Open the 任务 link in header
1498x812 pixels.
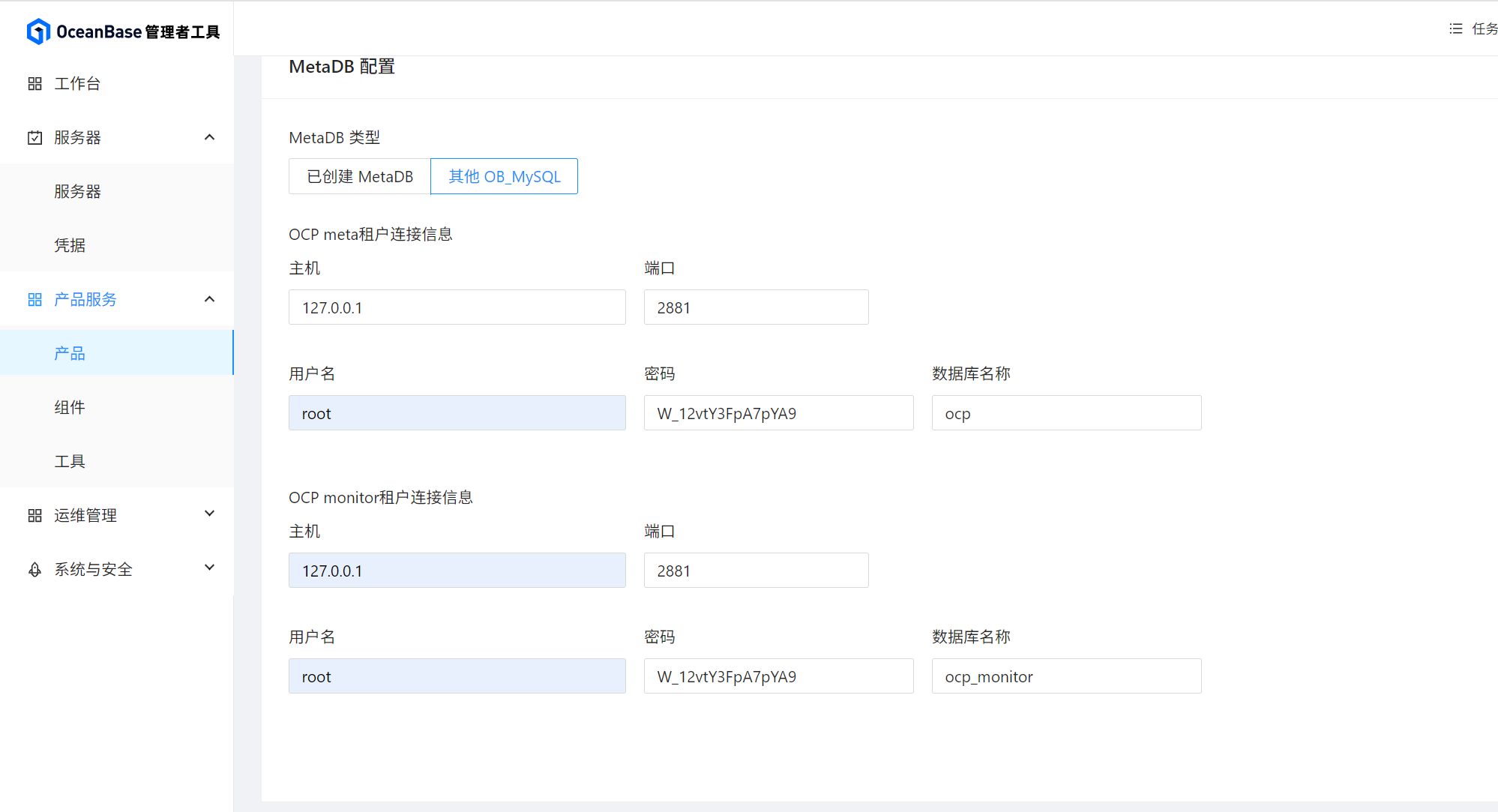[x=1485, y=28]
